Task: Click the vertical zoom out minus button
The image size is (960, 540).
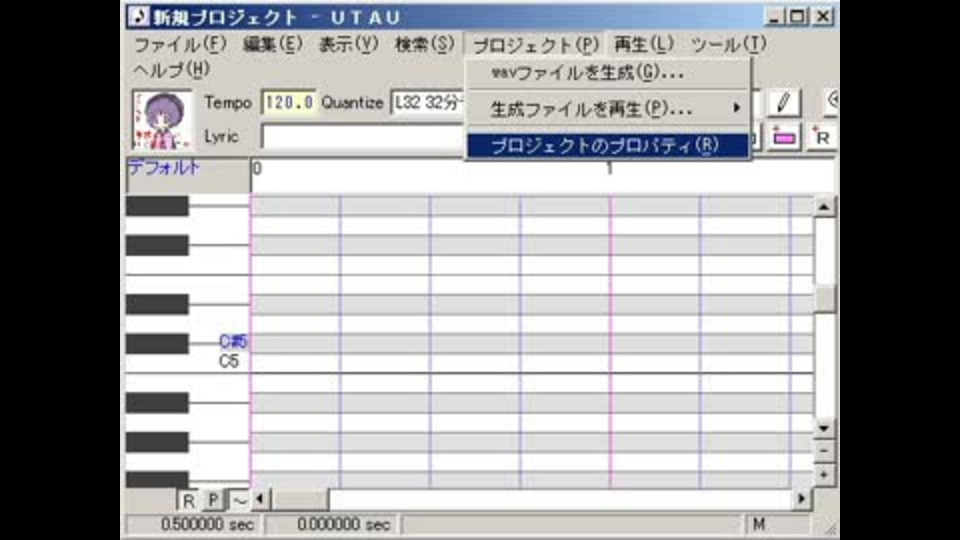Action: (824, 451)
